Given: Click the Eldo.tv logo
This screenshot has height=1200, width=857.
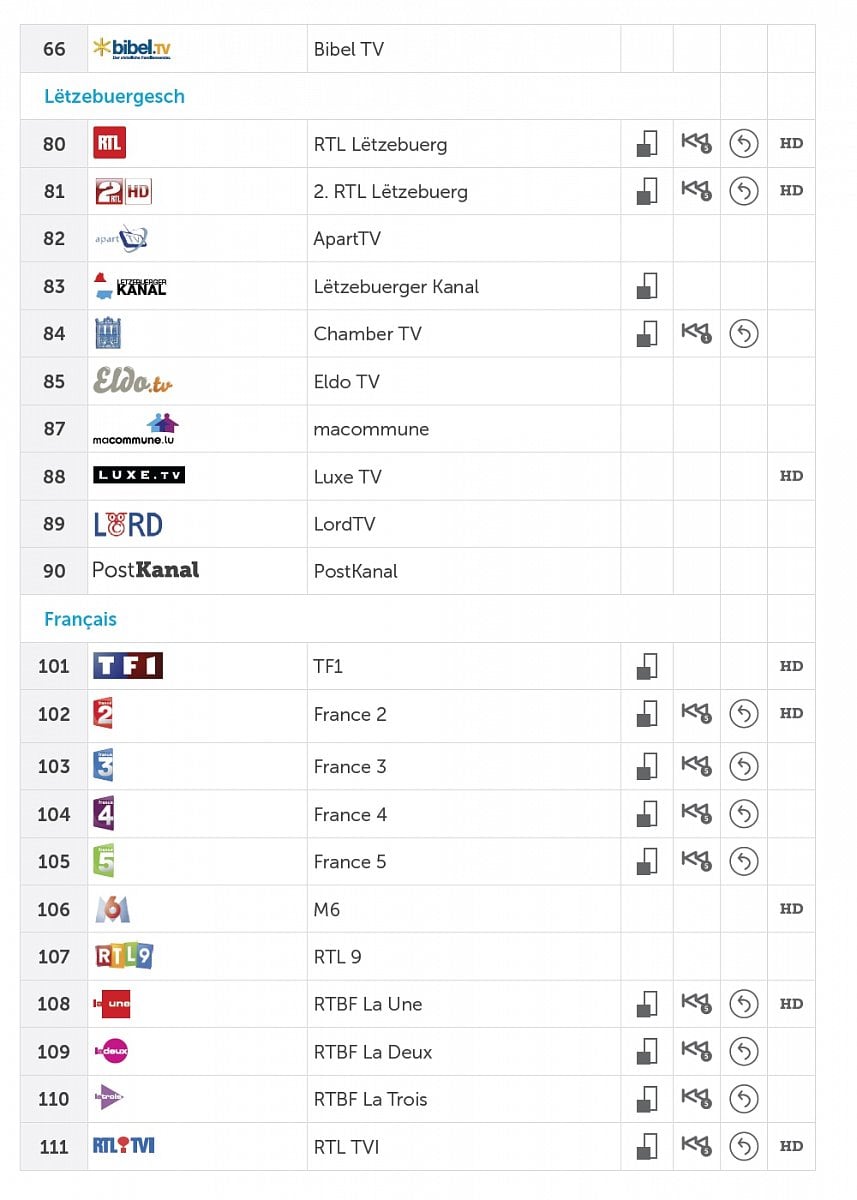Looking at the screenshot, I should point(132,381).
